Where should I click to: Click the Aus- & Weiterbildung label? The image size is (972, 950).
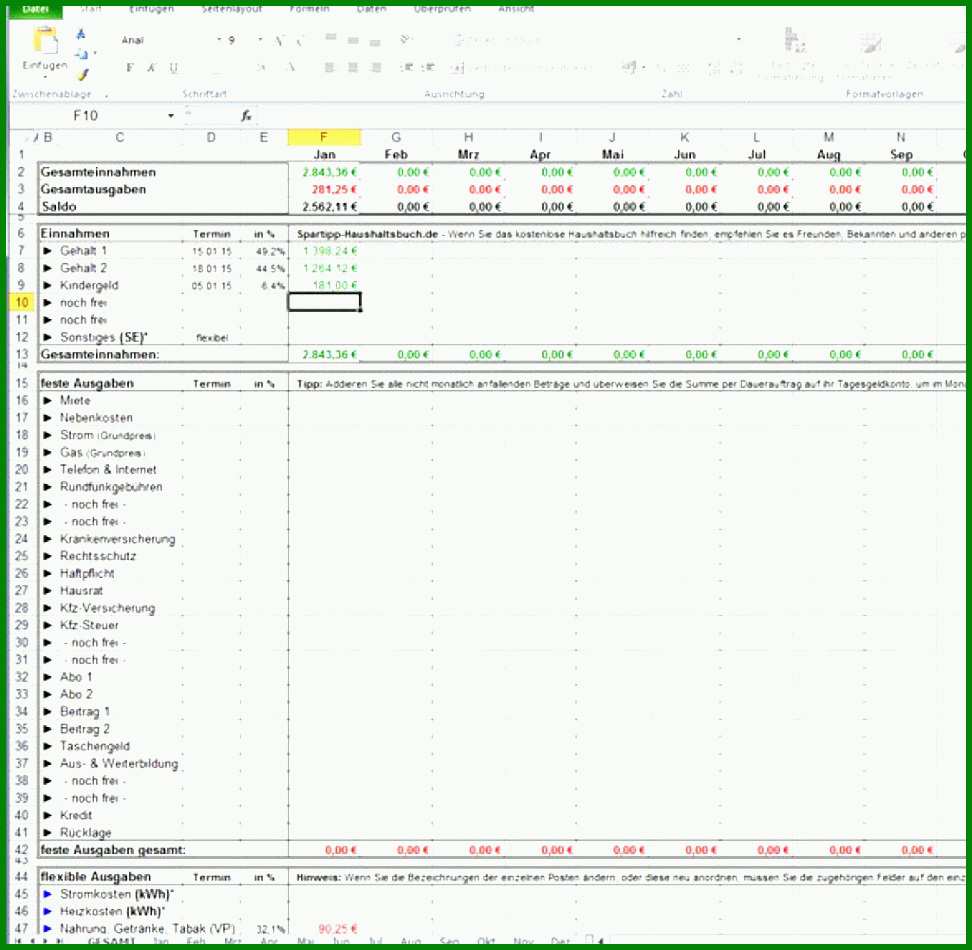click(119, 763)
